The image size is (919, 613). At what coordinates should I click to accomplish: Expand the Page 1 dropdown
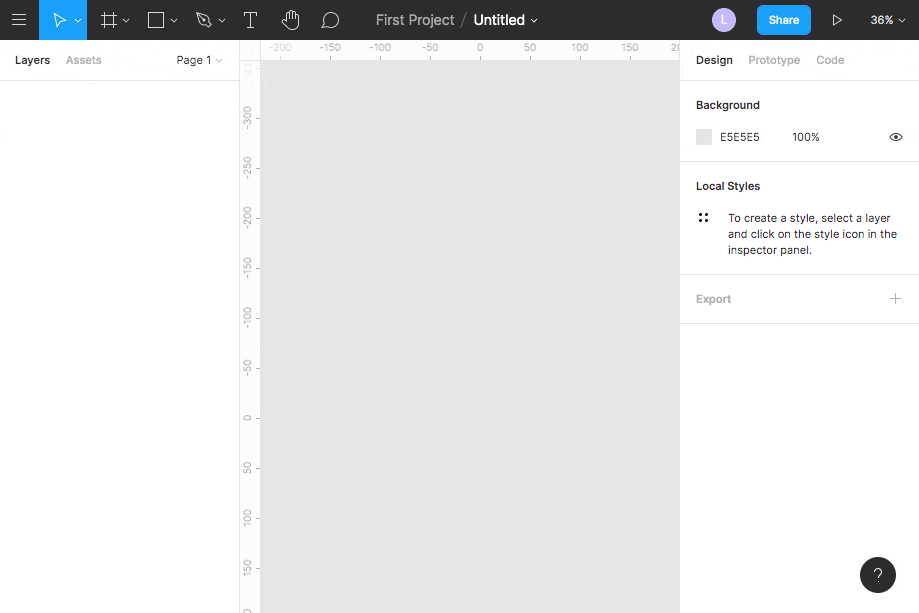[x=199, y=60]
